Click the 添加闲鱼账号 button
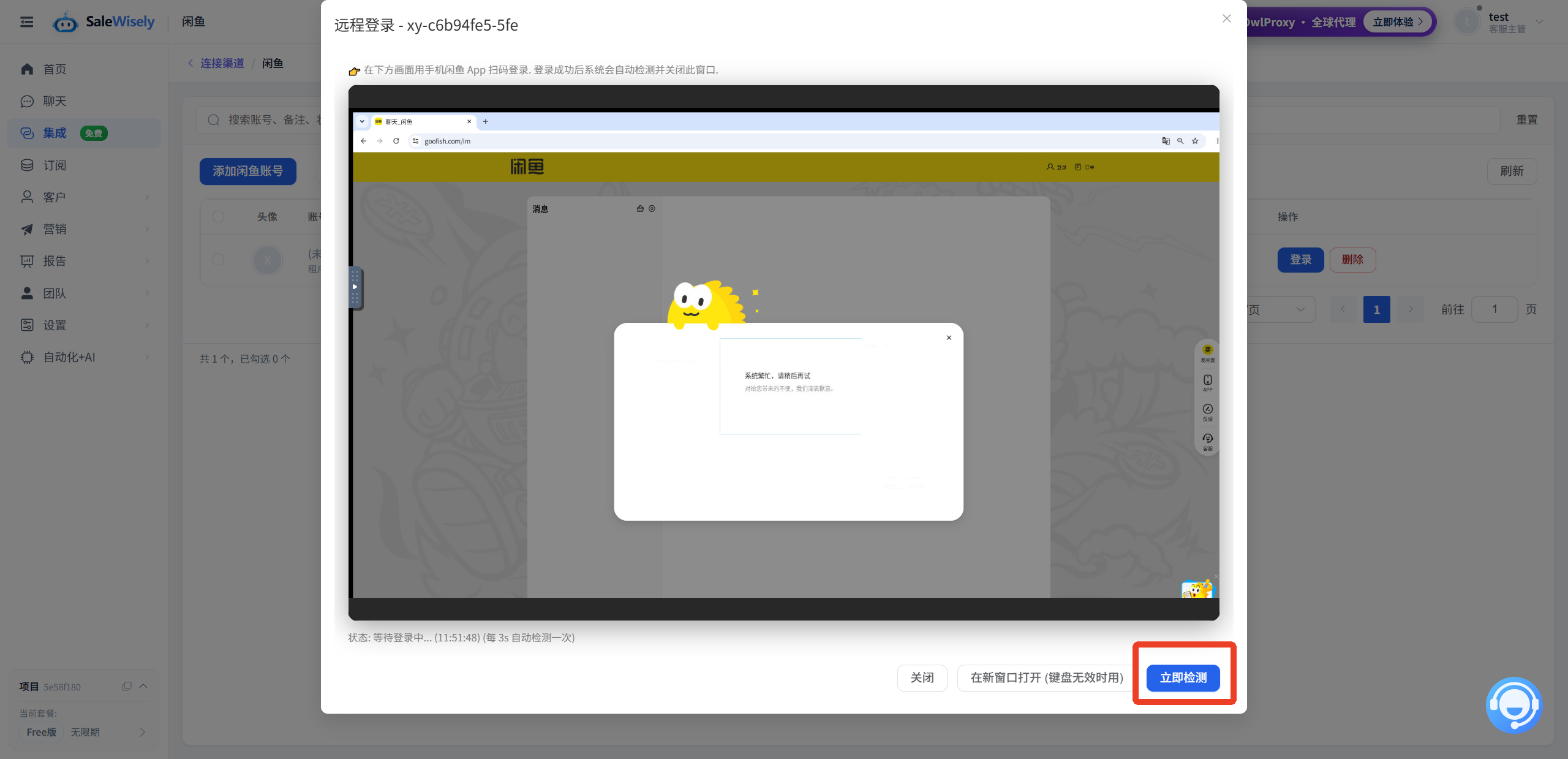The height and width of the screenshot is (759, 1568). [248, 171]
